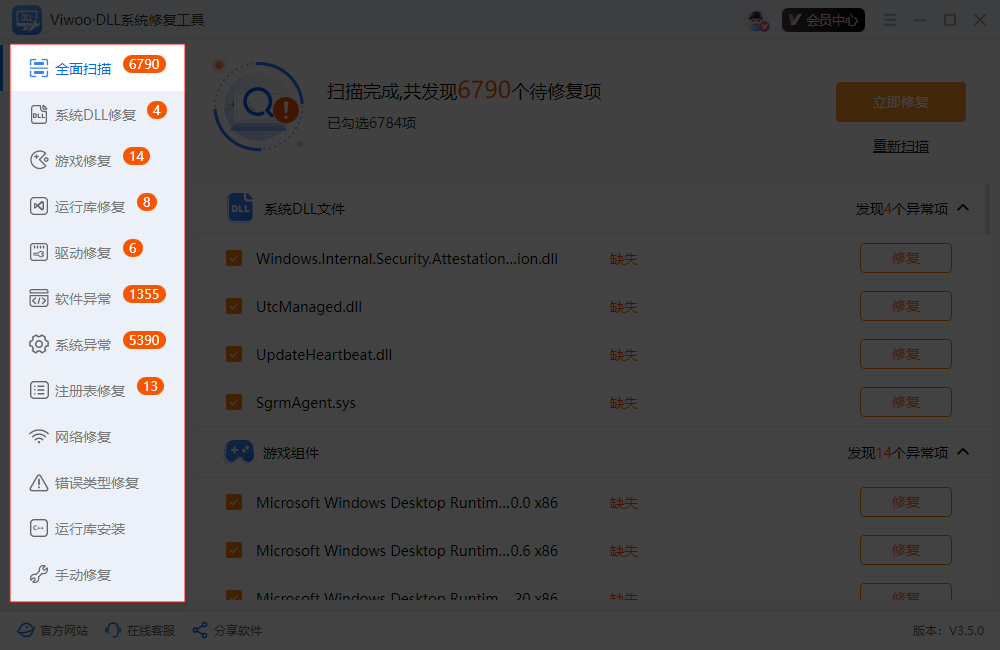Click the error type repair warning icon
Screen dimensions: 1000x650
coord(39,483)
